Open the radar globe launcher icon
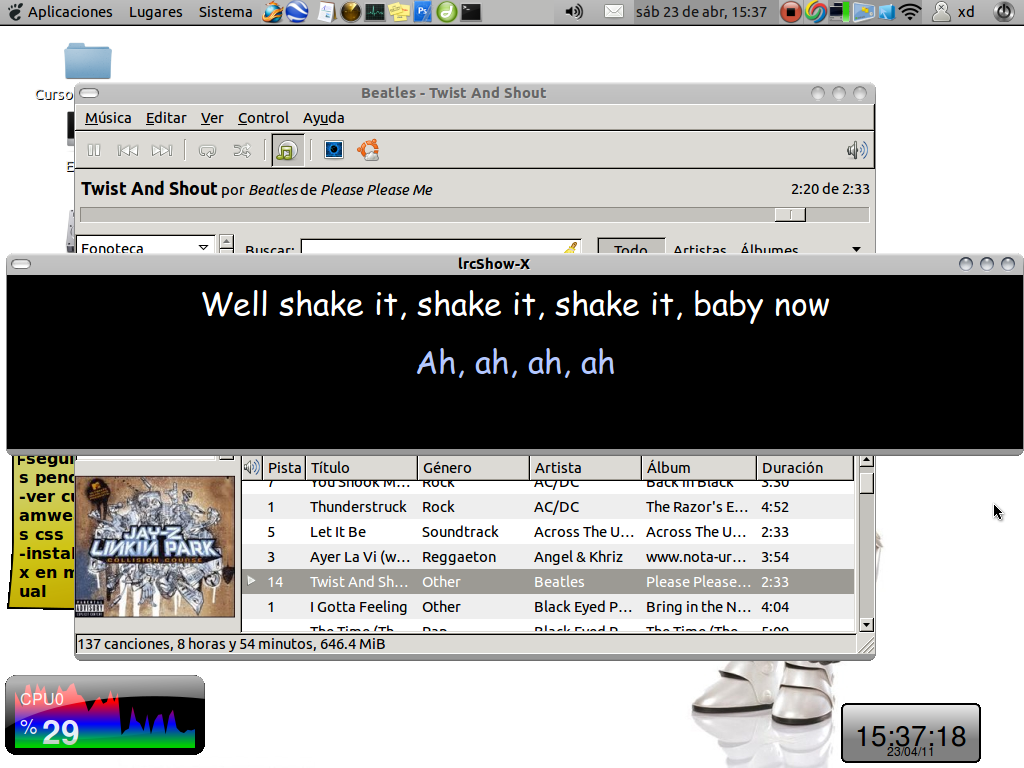Image resolution: width=1024 pixels, height=768 pixels. click(351, 12)
